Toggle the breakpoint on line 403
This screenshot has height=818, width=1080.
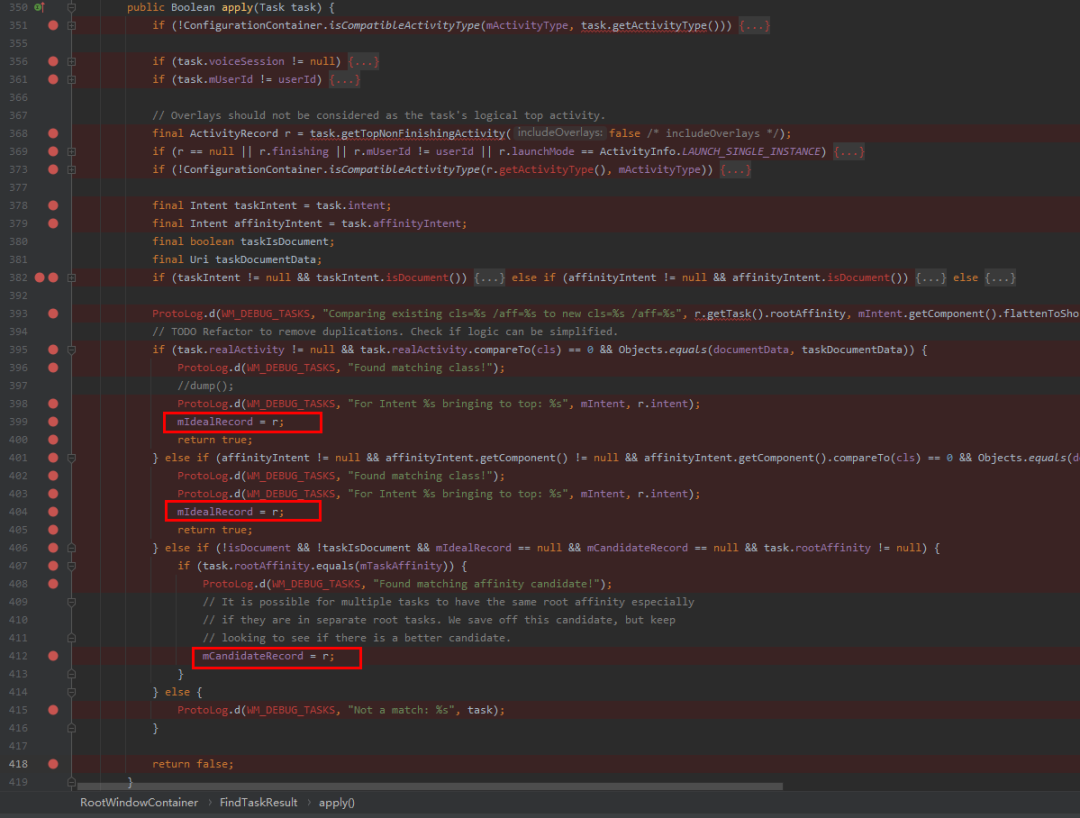tap(53, 494)
